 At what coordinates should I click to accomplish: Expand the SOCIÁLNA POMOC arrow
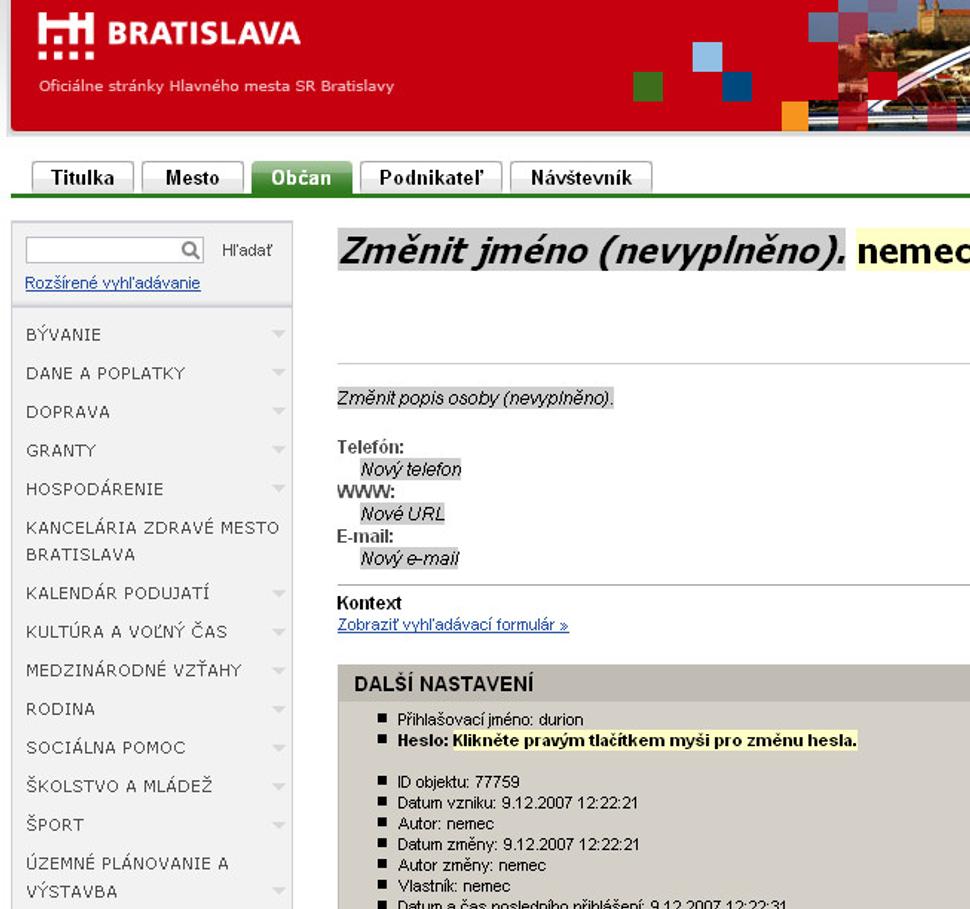[278, 747]
